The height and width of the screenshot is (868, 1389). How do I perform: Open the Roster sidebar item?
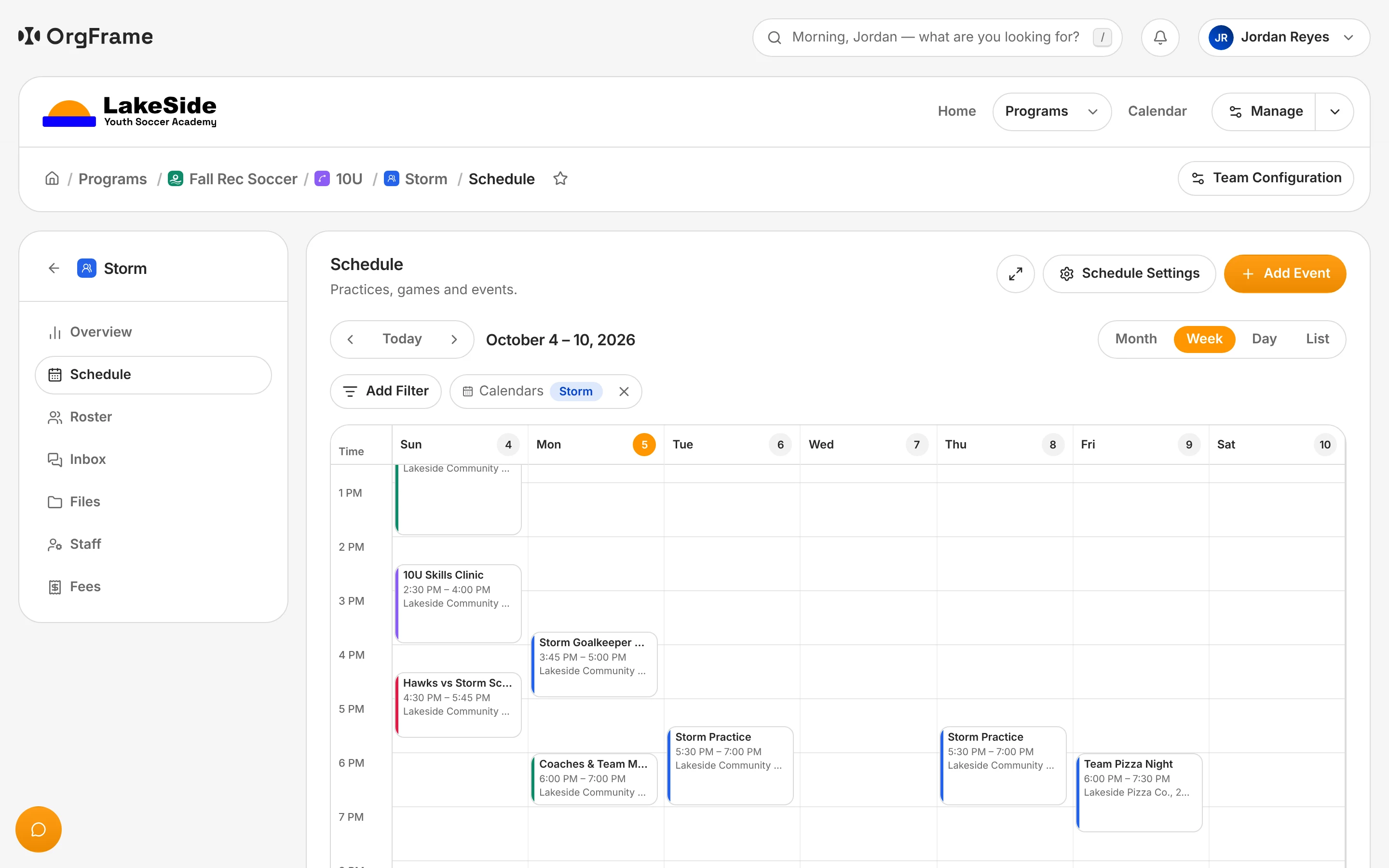[x=153, y=417]
